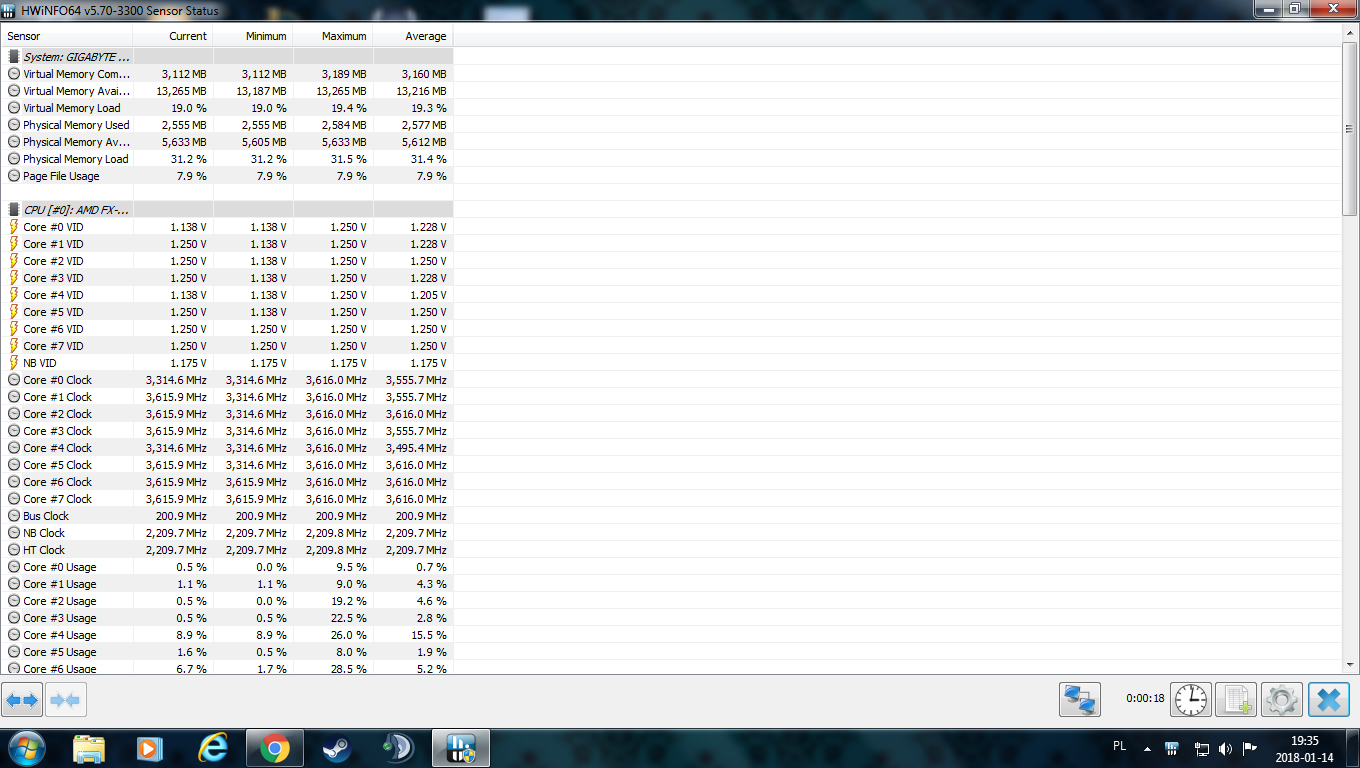Click the lightning icon beside Core #0 VID
Screen dimensions: 1360x768
14,227
